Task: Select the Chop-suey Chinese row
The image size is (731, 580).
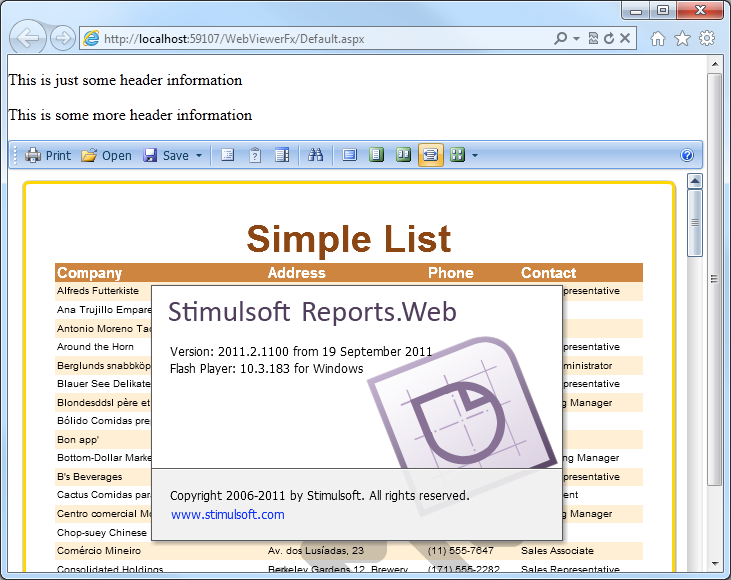Action: [x=102, y=532]
